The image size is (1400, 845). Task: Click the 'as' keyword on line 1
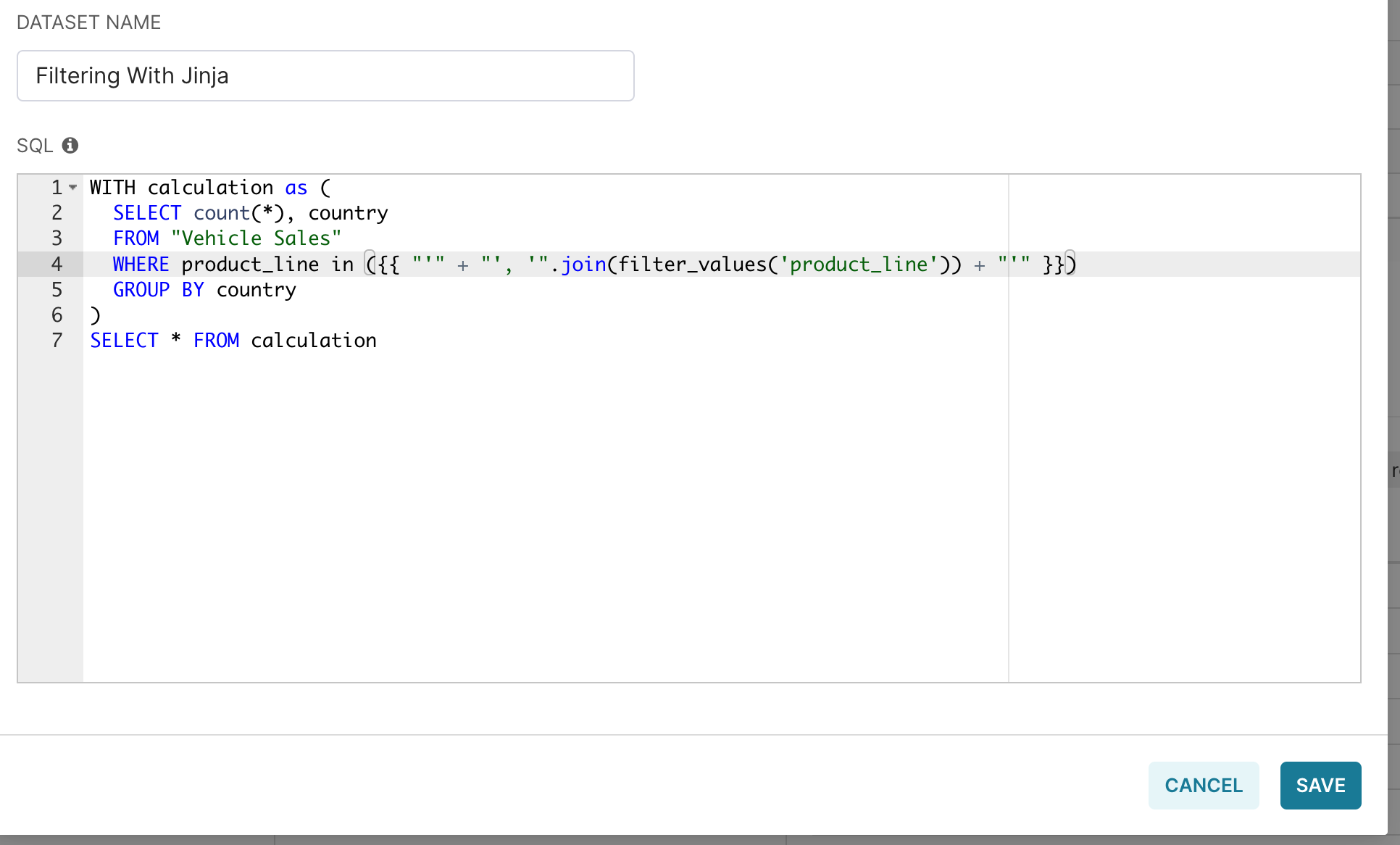point(296,188)
